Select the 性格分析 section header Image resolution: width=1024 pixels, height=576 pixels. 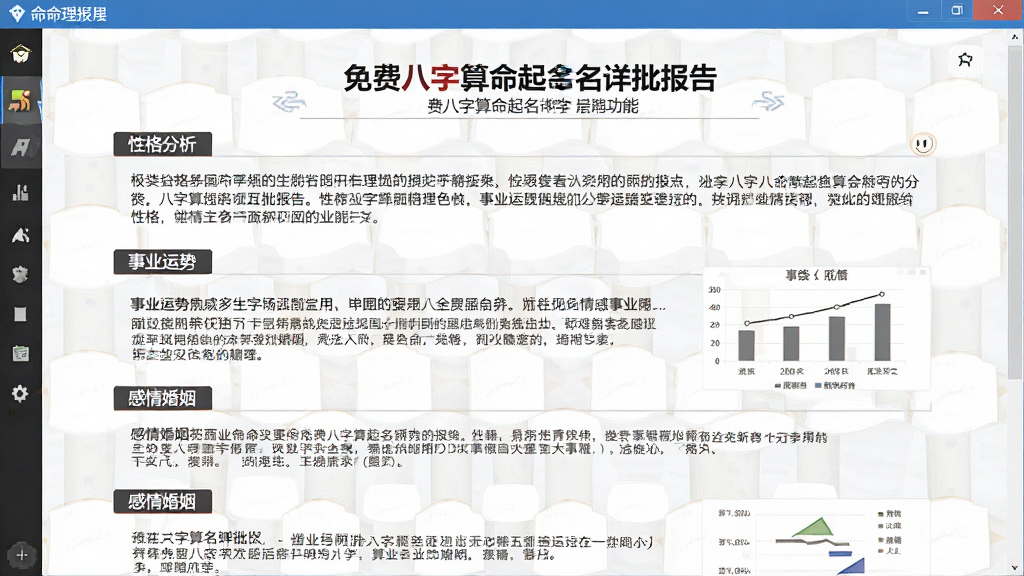[x=163, y=144]
